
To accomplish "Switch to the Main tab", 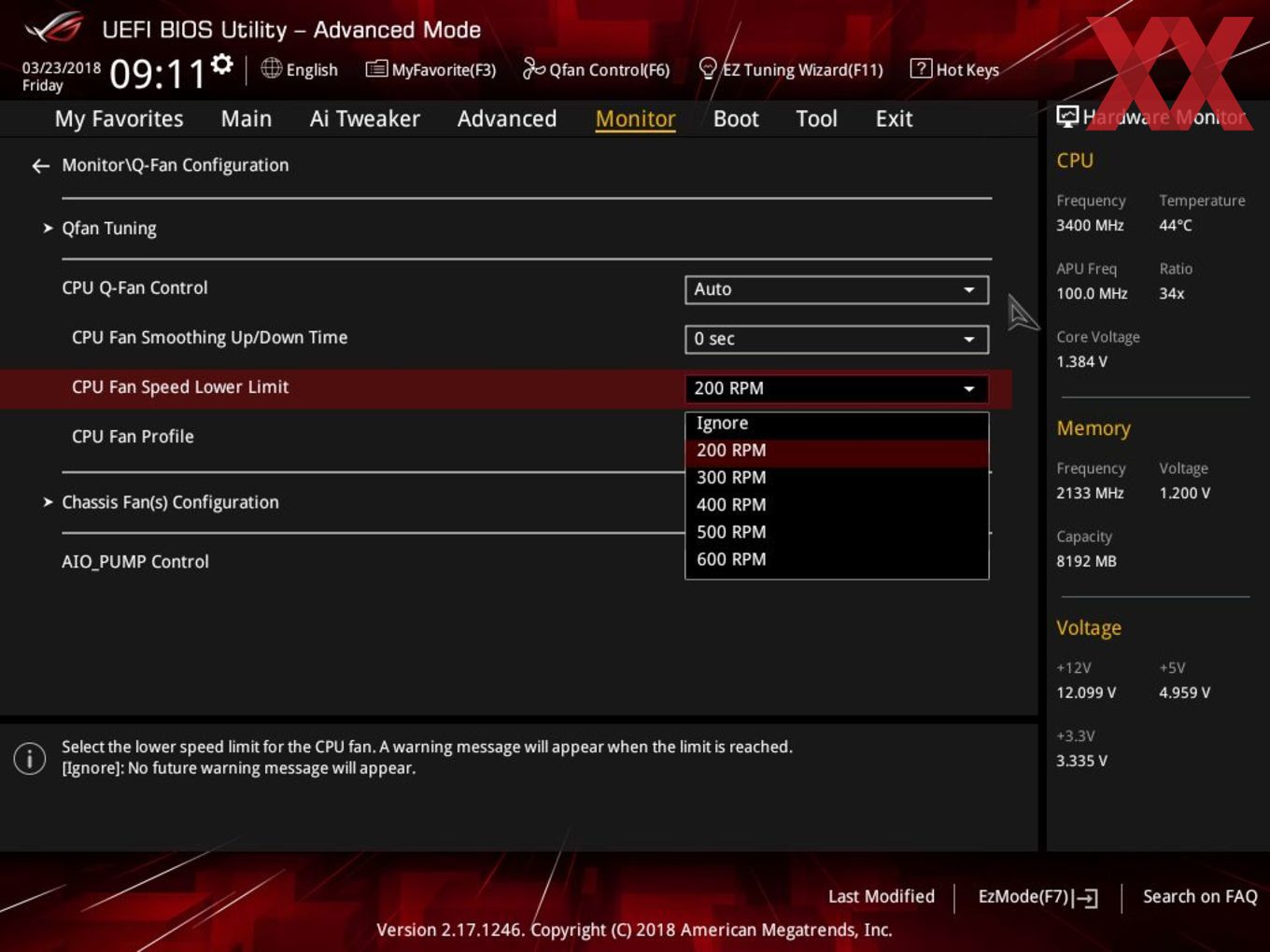I will 247,119.
